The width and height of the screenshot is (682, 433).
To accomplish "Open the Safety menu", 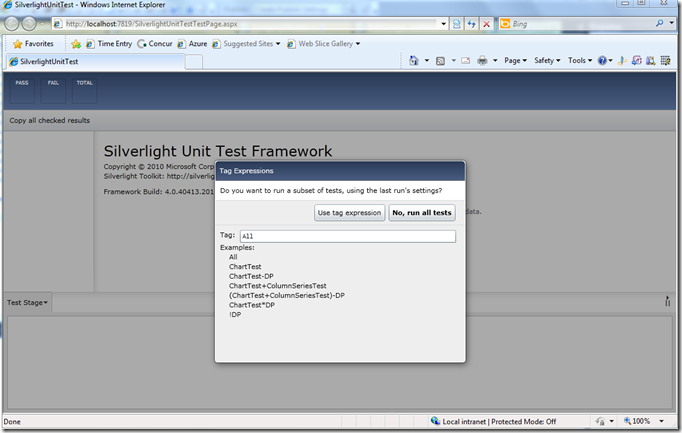I will point(547,61).
